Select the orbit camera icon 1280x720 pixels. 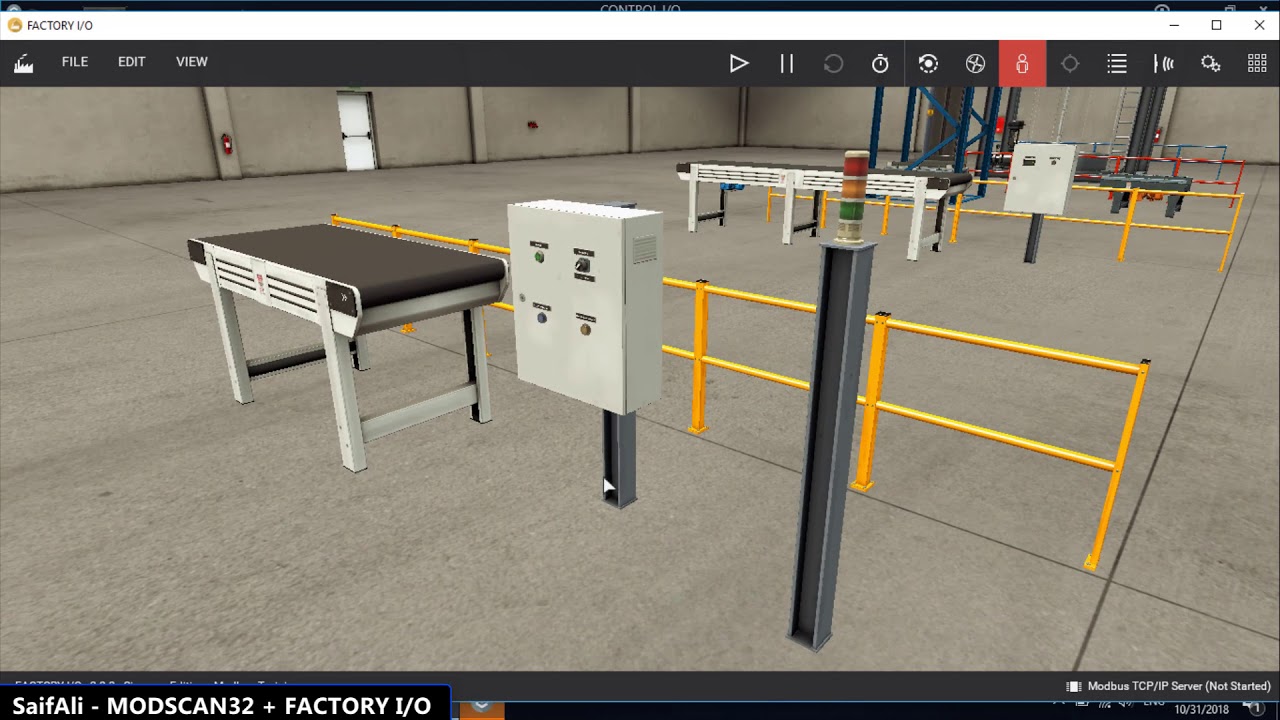(928, 64)
